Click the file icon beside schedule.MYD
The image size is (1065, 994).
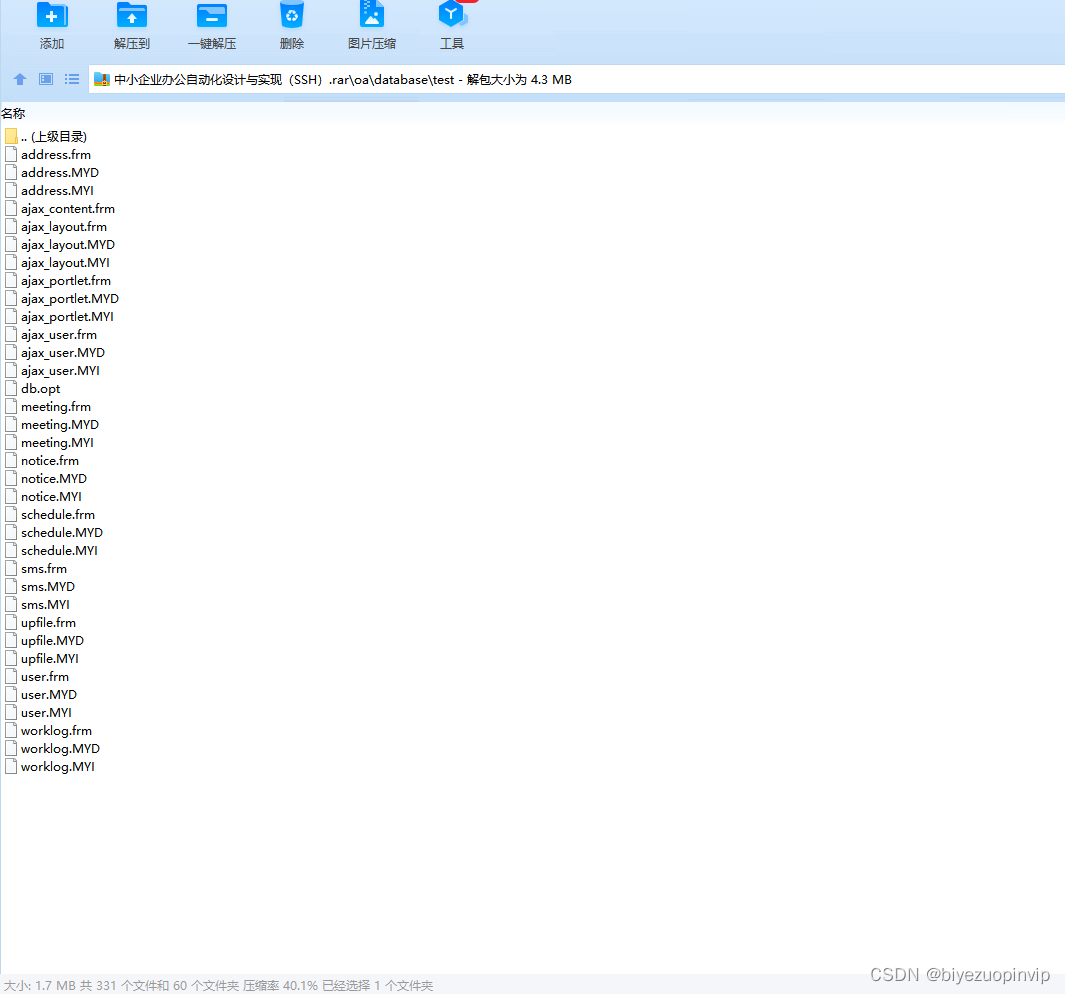coord(11,533)
